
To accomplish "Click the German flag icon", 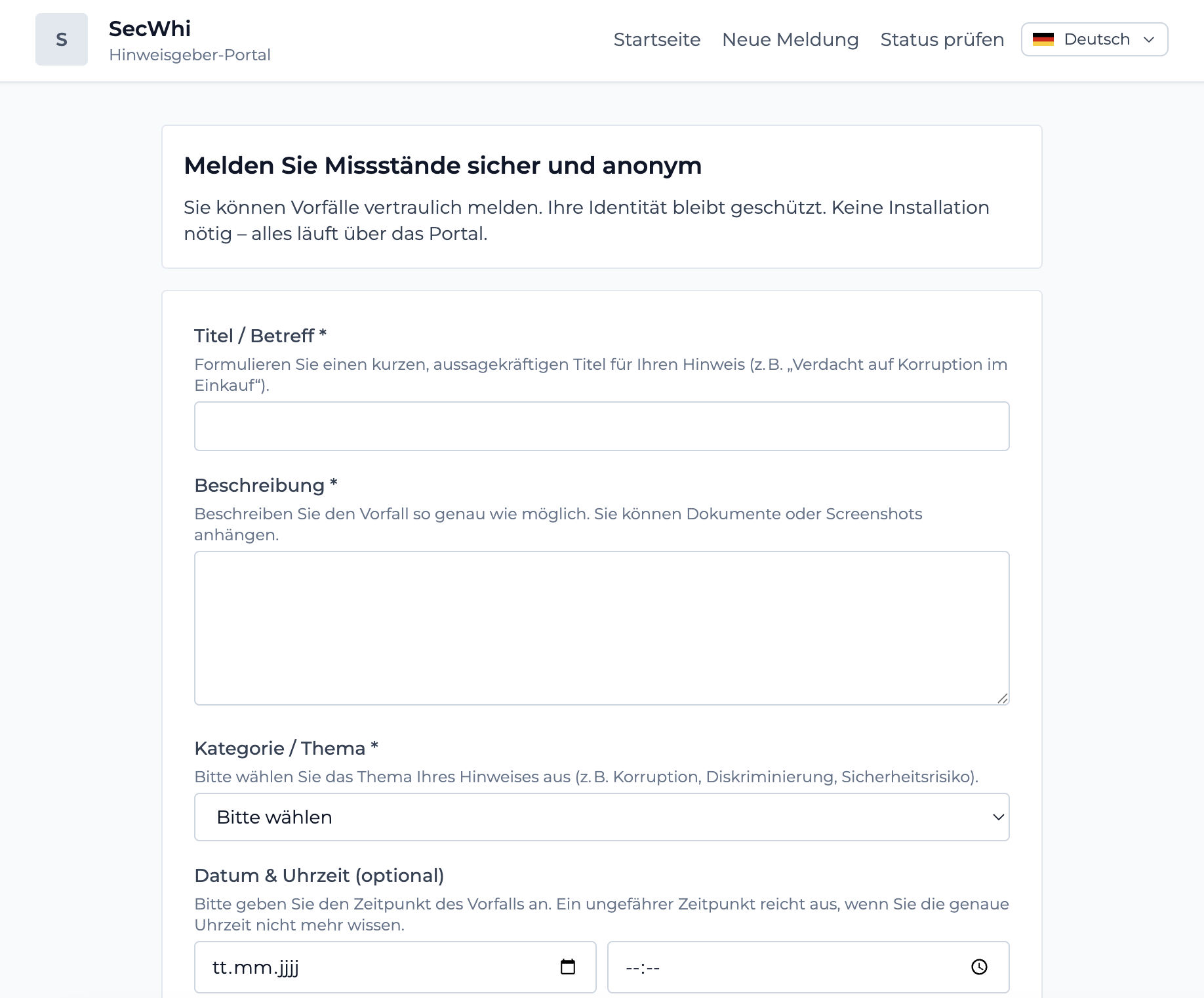I will (1043, 39).
